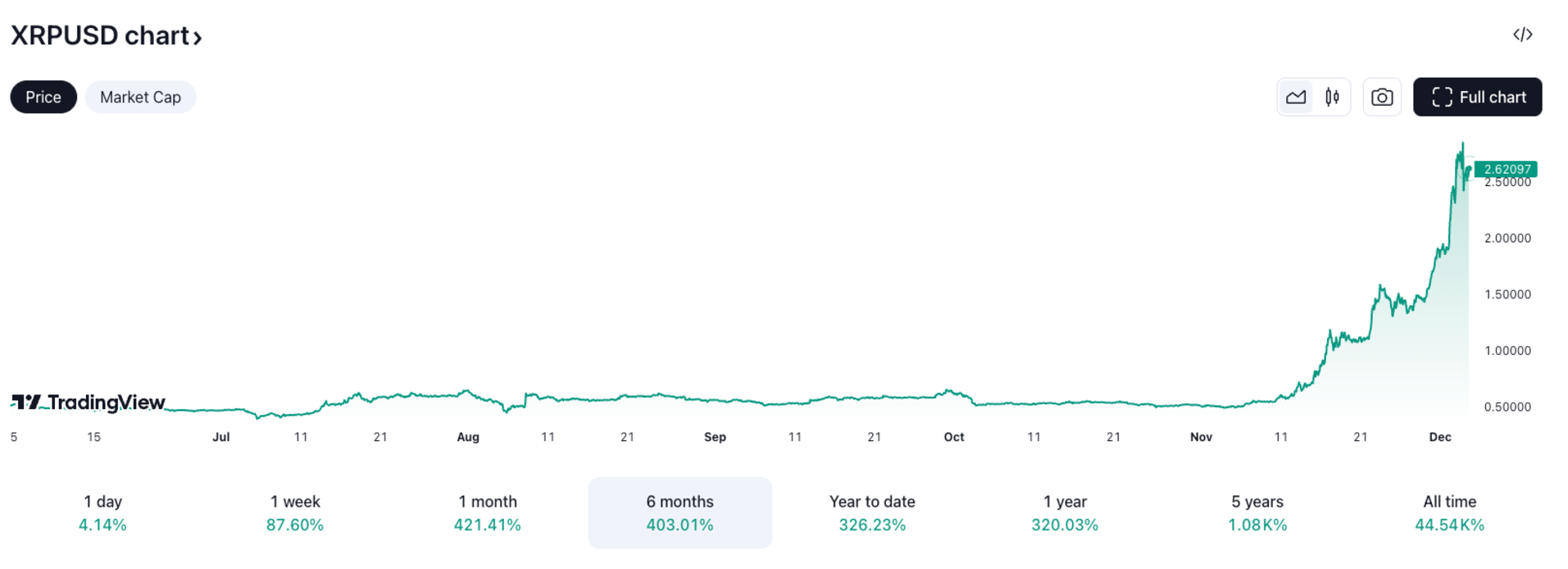The height and width of the screenshot is (569, 1568).
Task: Select the 1 week range
Action: coord(295,512)
